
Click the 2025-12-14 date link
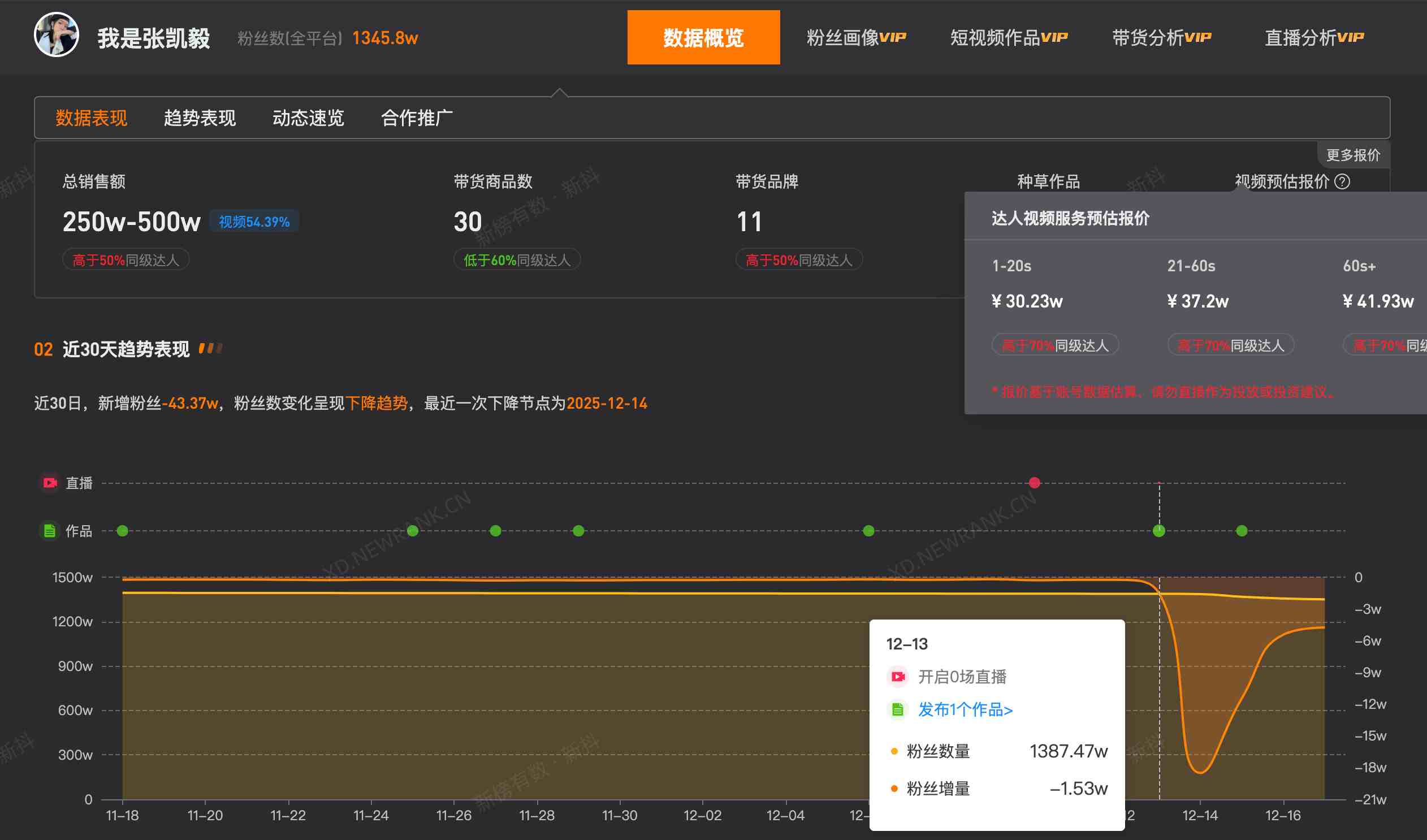tap(607, 404)
